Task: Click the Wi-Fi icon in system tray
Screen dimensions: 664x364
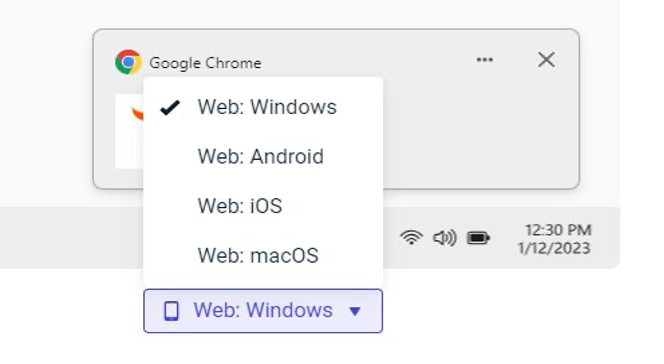Action: coord(411,237)
